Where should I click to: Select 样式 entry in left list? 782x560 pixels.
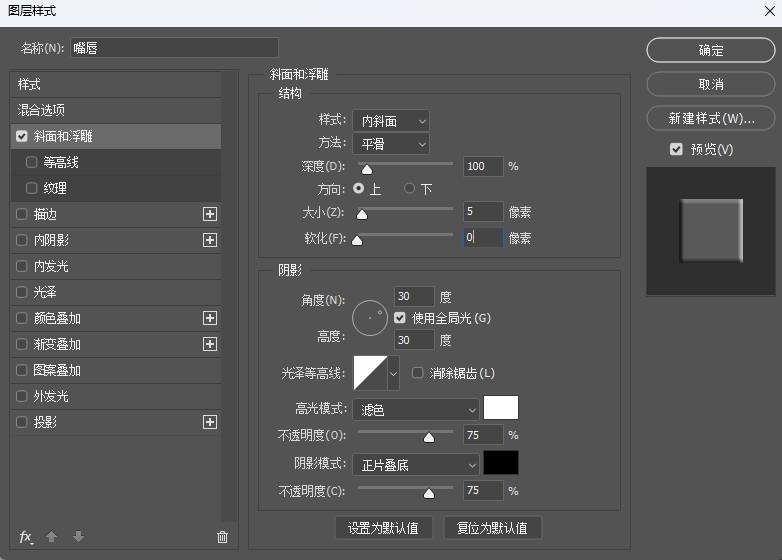(x=116, y=84)
